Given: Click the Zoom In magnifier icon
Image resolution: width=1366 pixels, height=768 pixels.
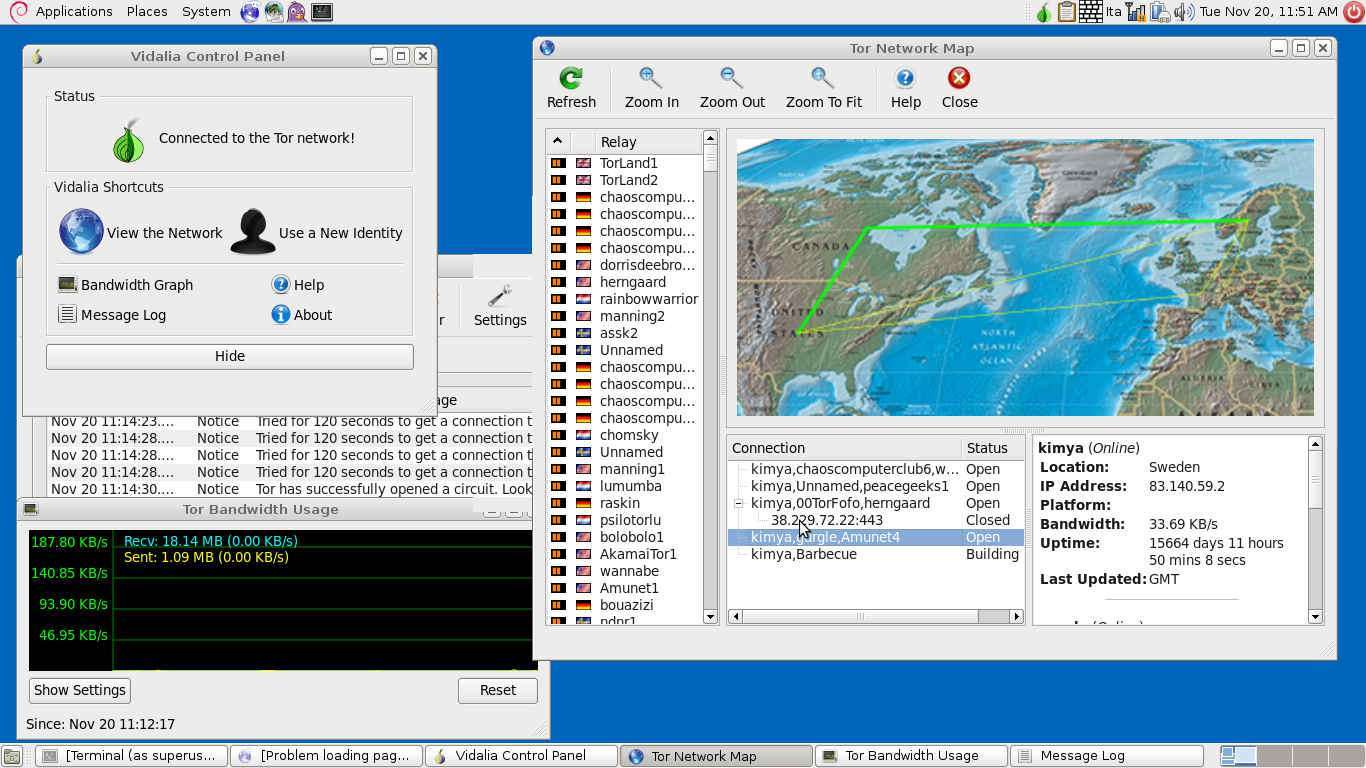Looking at the screenshot, I should (x=651, y=79).
